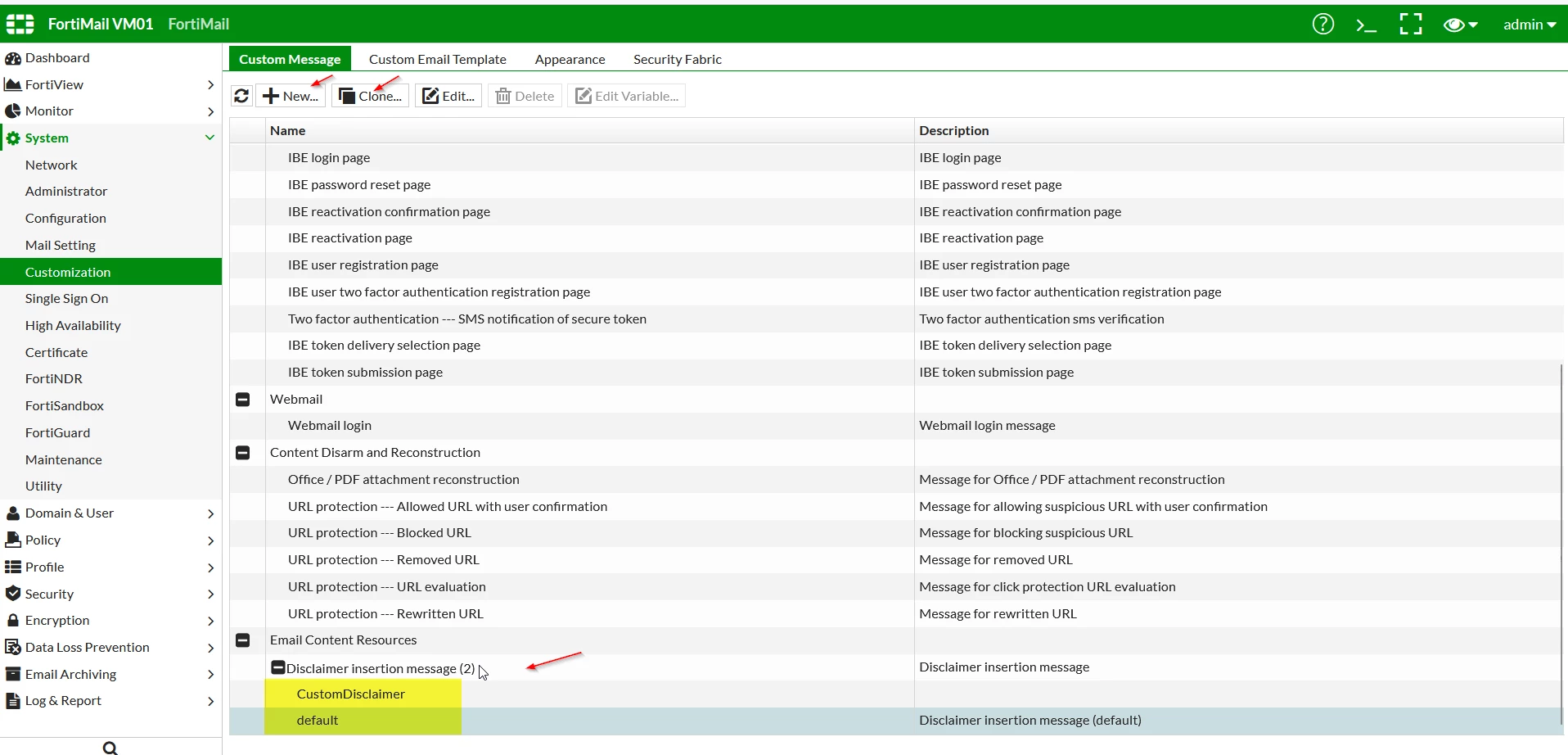Edit the selected message
This screenshot has height=755, width=1568.
tap(448, 96)
